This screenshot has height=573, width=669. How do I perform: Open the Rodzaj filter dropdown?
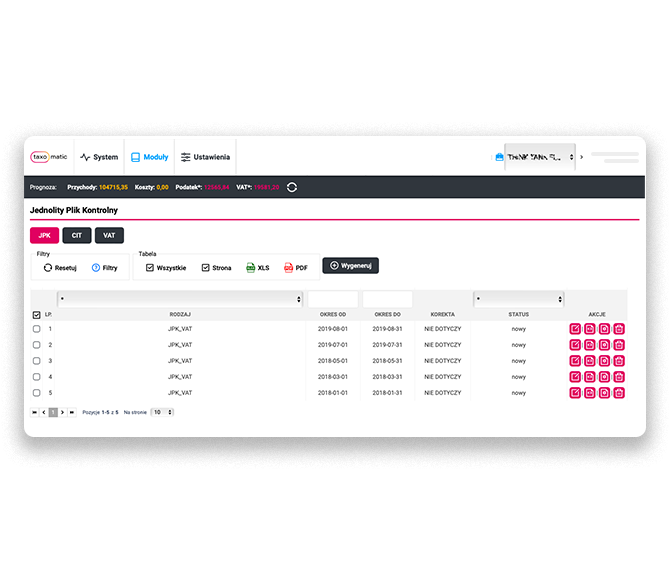(x=180, y=299)
